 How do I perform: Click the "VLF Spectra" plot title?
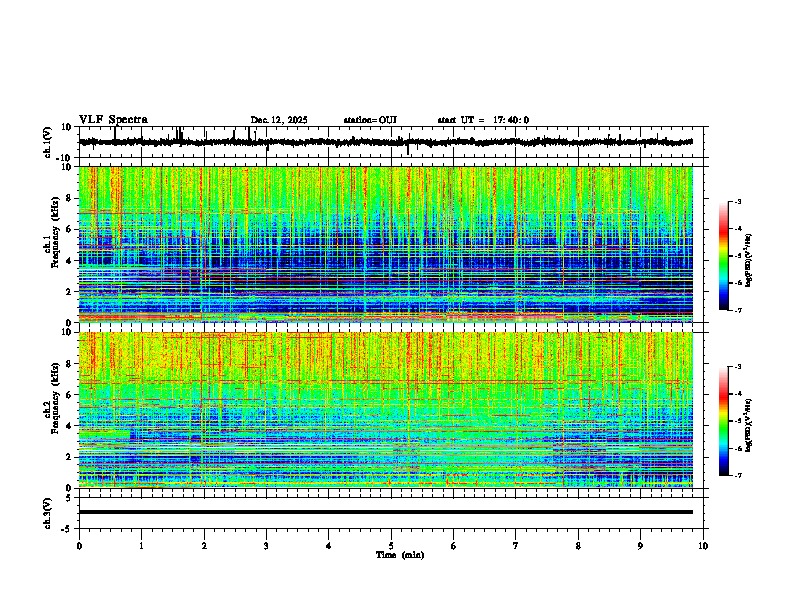point(113,120)
